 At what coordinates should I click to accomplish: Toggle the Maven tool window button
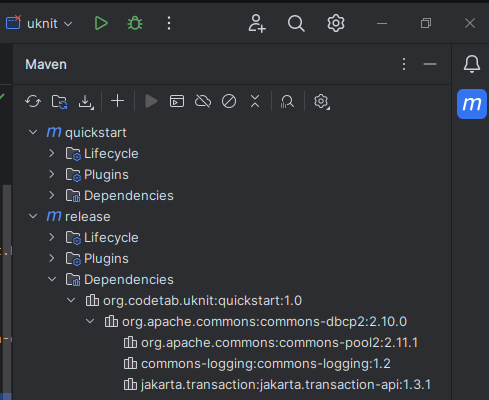[472, 104]
